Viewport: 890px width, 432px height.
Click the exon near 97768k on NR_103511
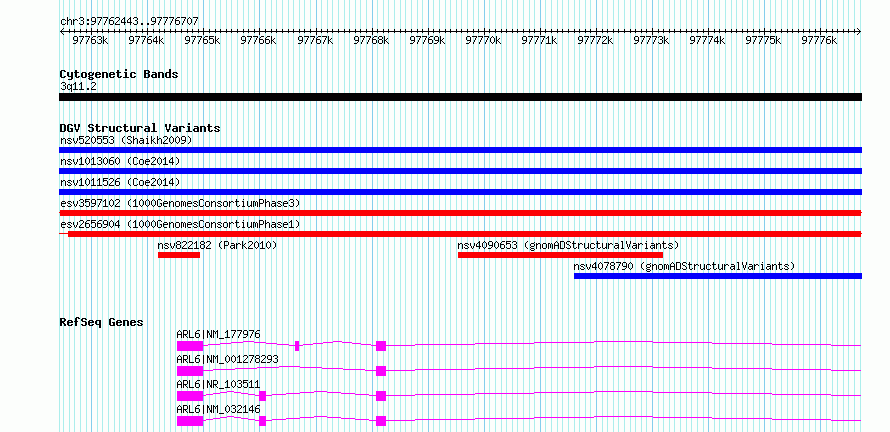[381, 396]
